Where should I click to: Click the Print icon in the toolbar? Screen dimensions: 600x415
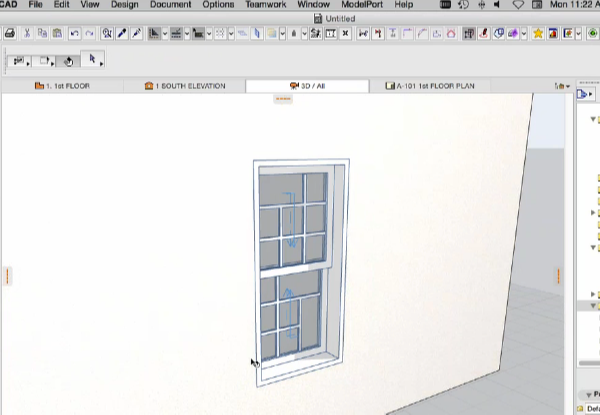[10, 34]
